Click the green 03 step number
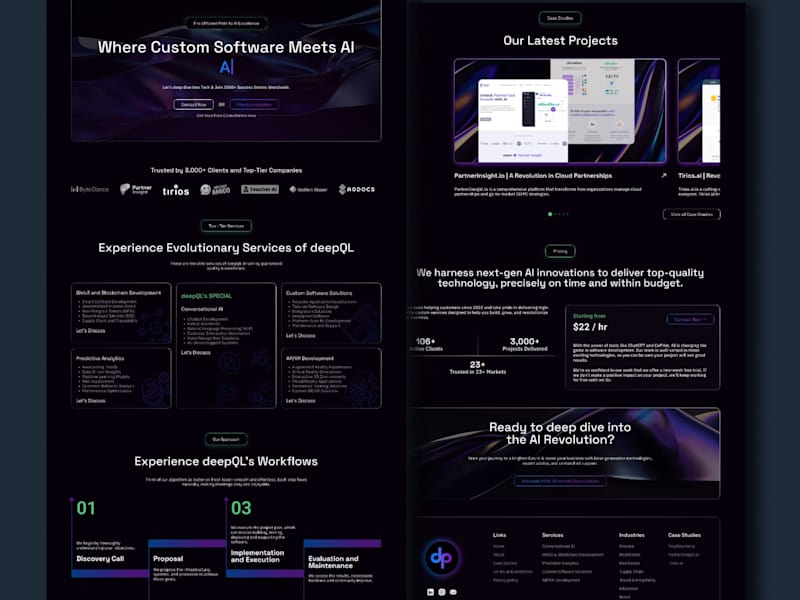 point(241,508)
